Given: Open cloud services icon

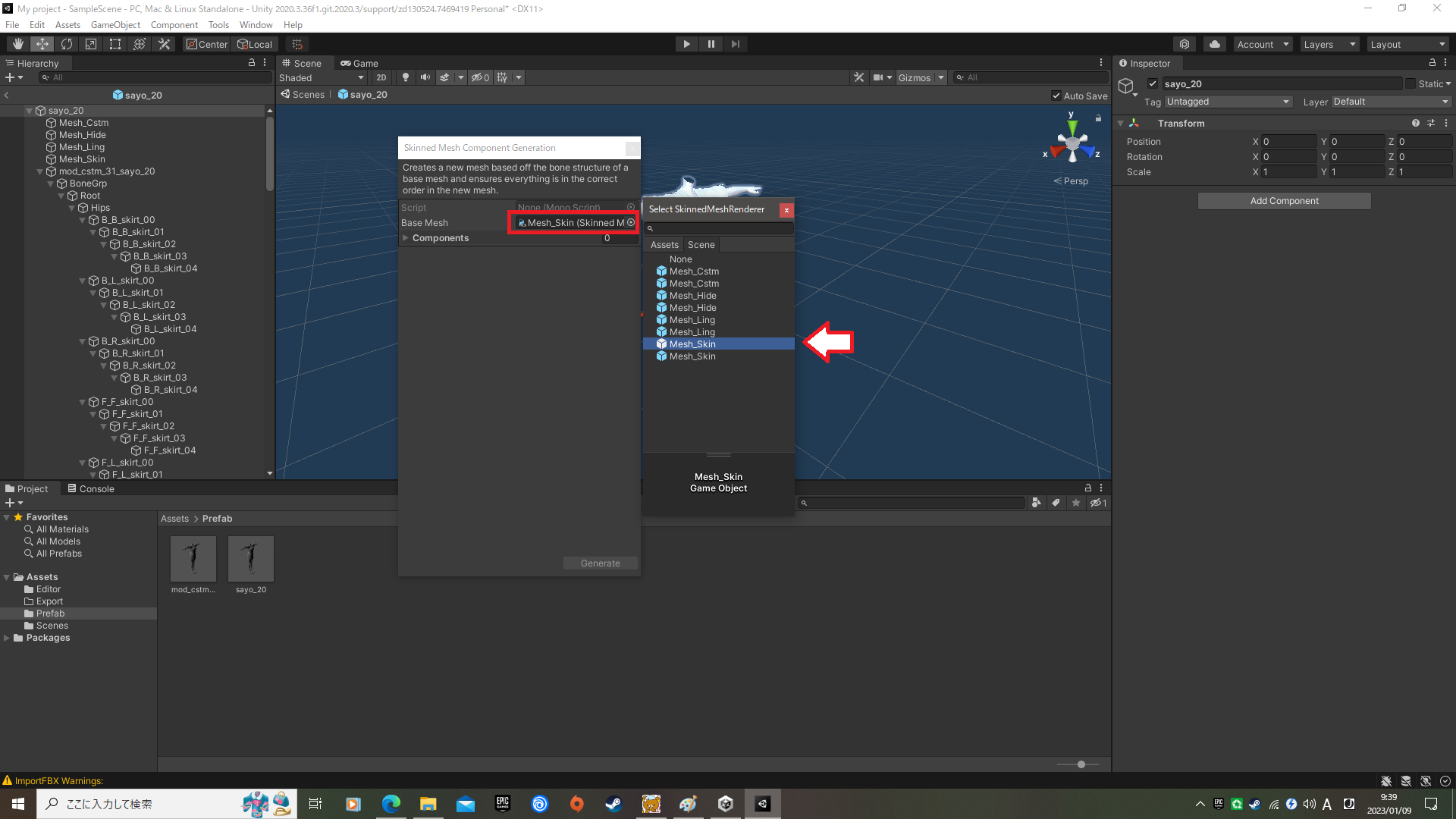Looking at the screenshot, I should click(1215, 44).
